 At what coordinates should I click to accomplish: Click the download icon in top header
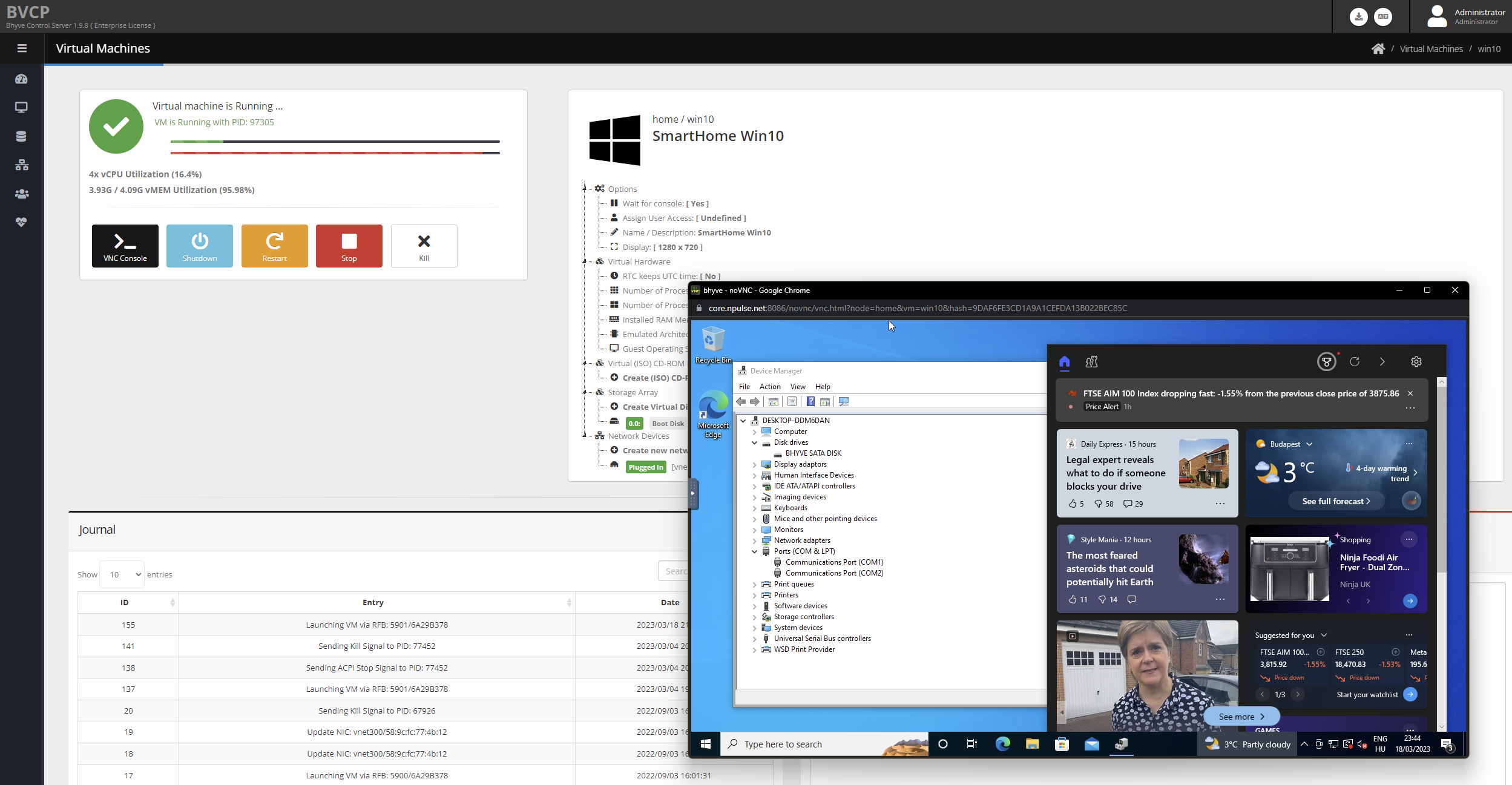tap(1358, 16)
